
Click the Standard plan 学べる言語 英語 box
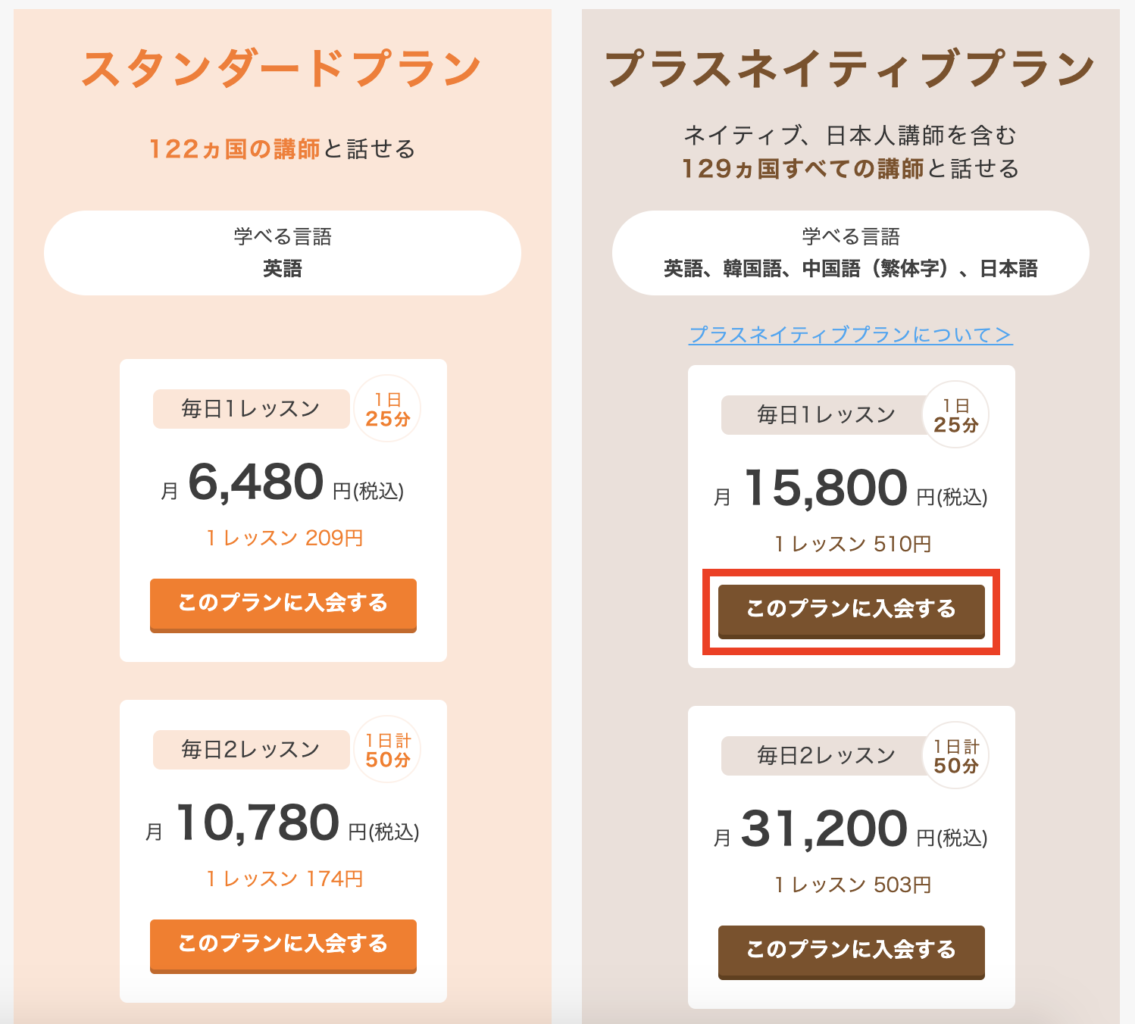(x=282, y=253)
